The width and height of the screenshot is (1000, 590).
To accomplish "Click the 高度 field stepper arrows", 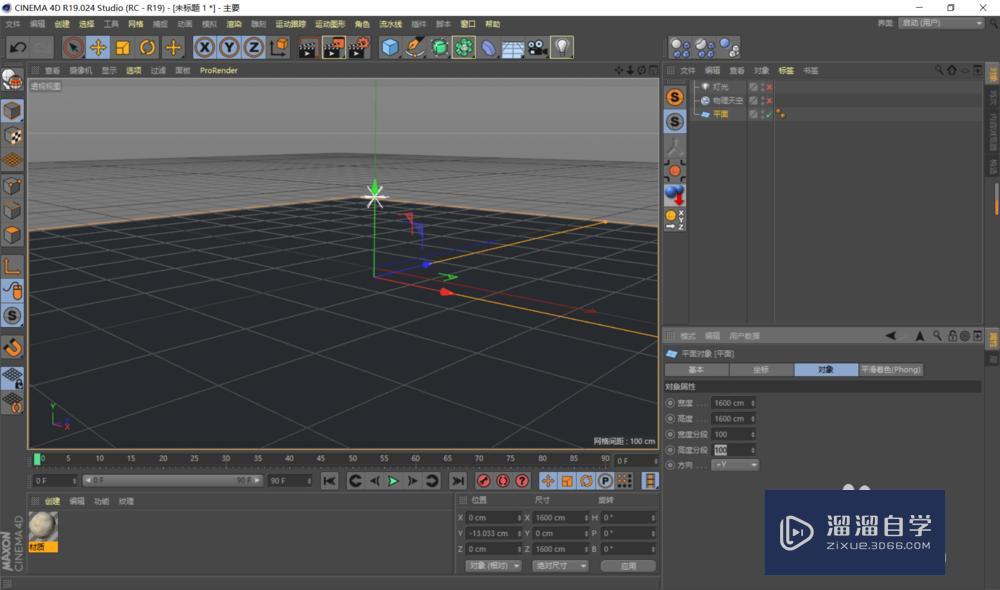I will pyautogui.click(x=753, y=419).
